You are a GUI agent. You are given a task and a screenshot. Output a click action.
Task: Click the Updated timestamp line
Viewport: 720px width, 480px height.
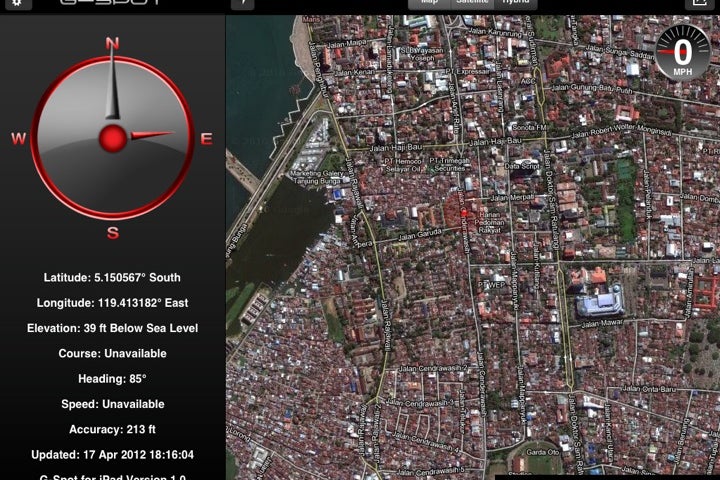pyautogui.click(x=112, y=454)
